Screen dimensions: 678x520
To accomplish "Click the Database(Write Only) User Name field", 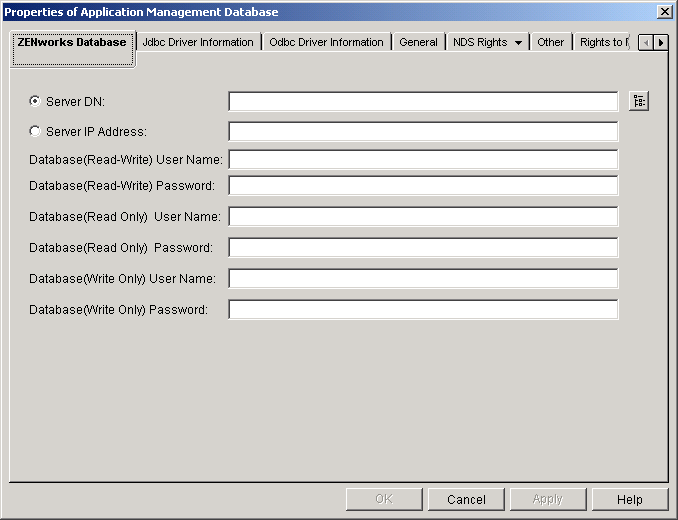I will tap(423, 278).
